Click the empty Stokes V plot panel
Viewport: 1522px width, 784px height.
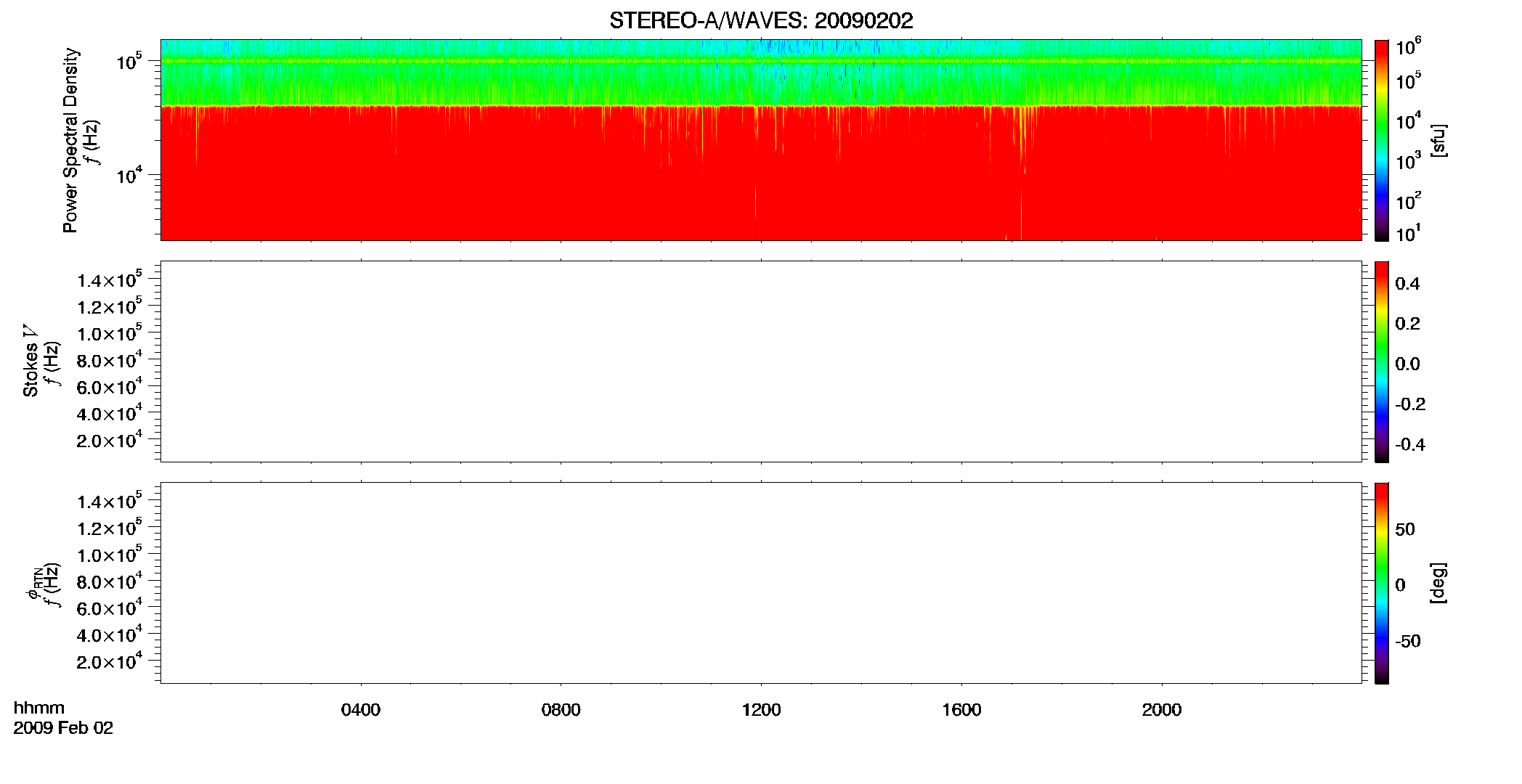[761, 362]
